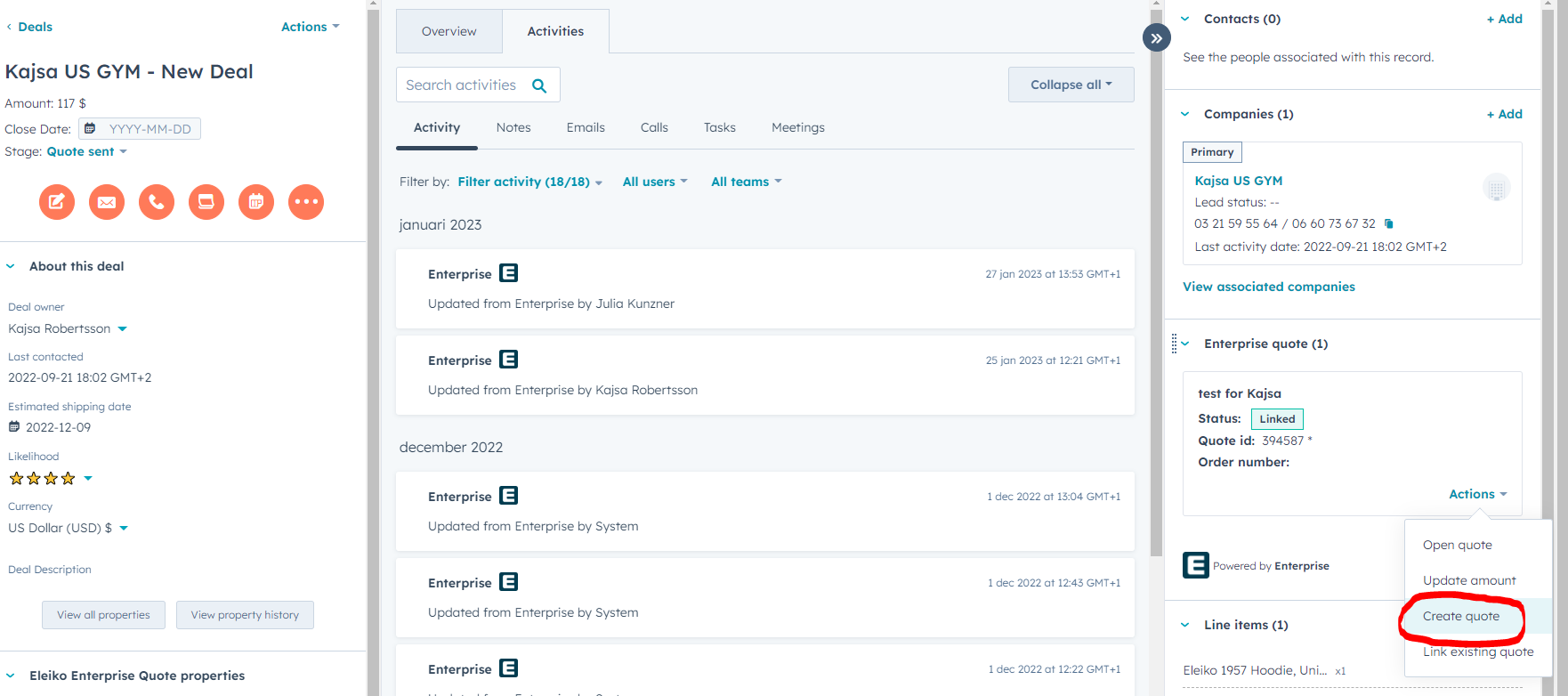Click the create task icon button
The width and height of the screenshot is (1568, 696).
pos(206,202)
